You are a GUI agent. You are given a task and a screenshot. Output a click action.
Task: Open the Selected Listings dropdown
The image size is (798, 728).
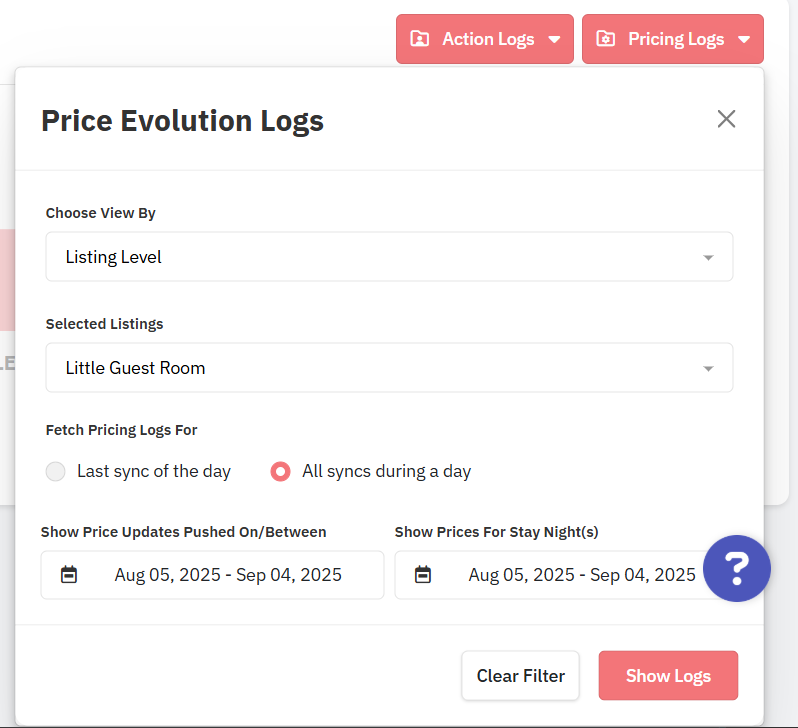pos(388,368)
